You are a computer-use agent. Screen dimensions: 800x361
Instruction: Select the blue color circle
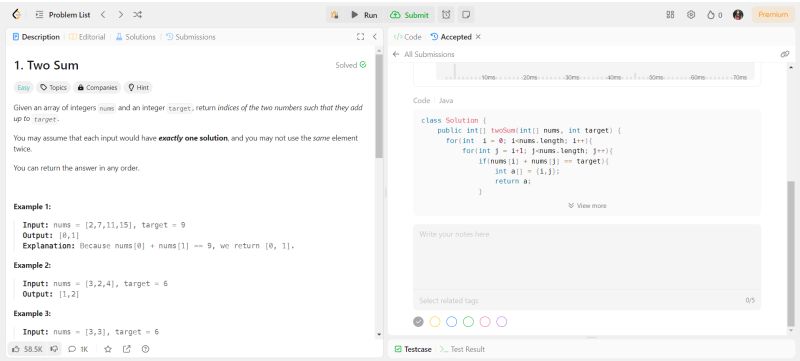(452, 322)
